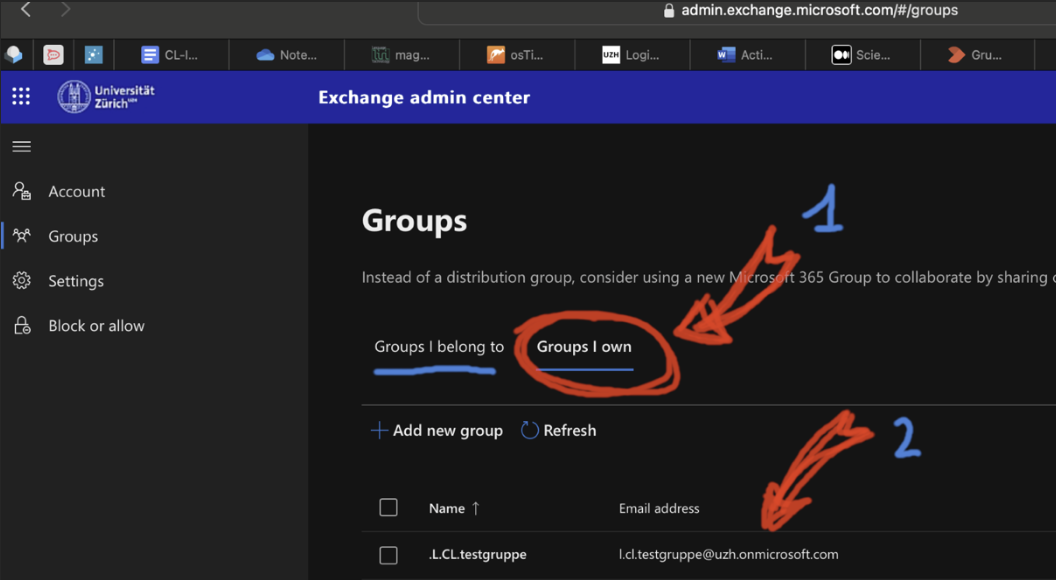
Task: Click the Email address column header
Action: (x=659, y=509)
